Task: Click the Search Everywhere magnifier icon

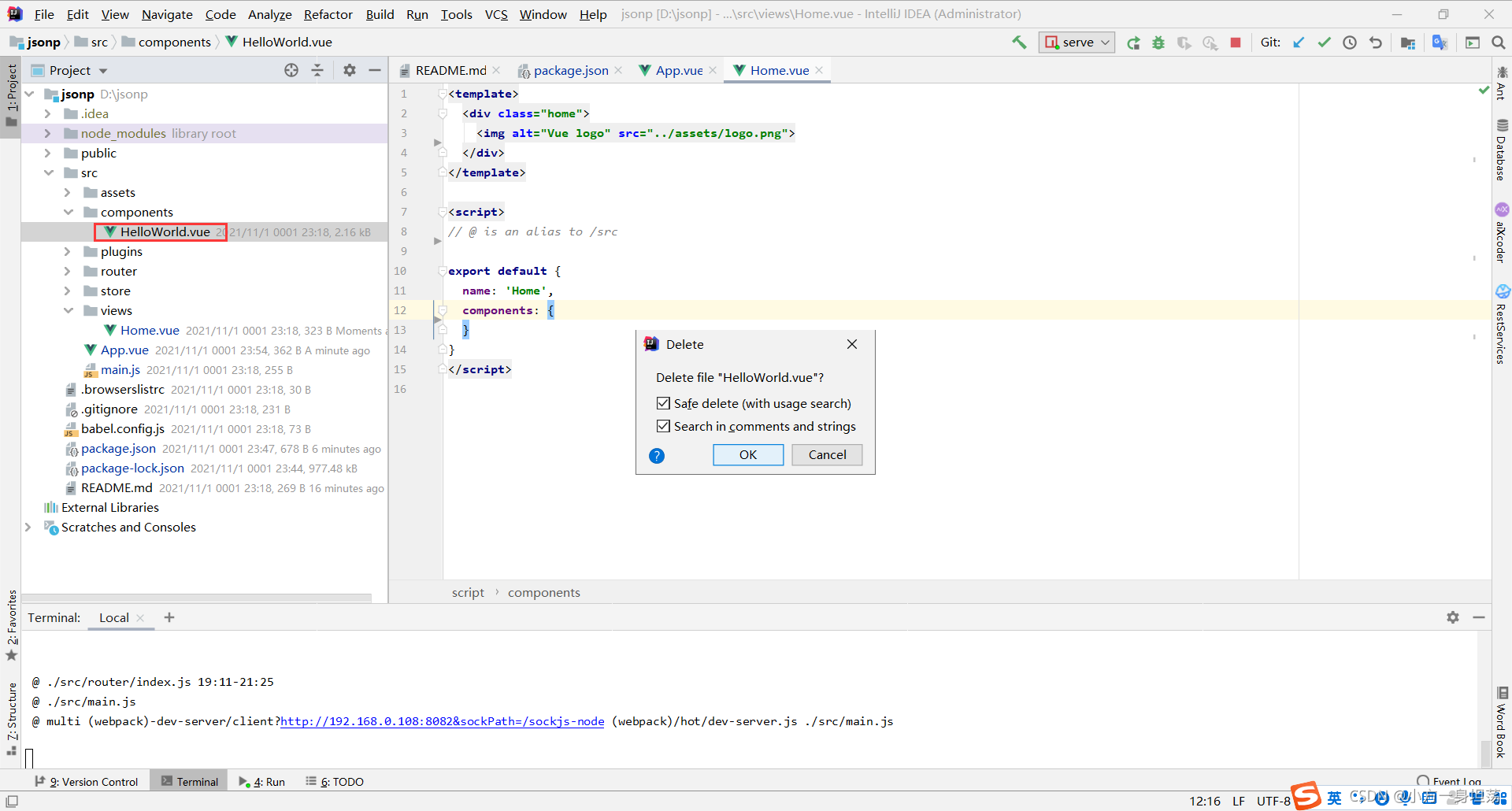Action: tap(1499, 43)
